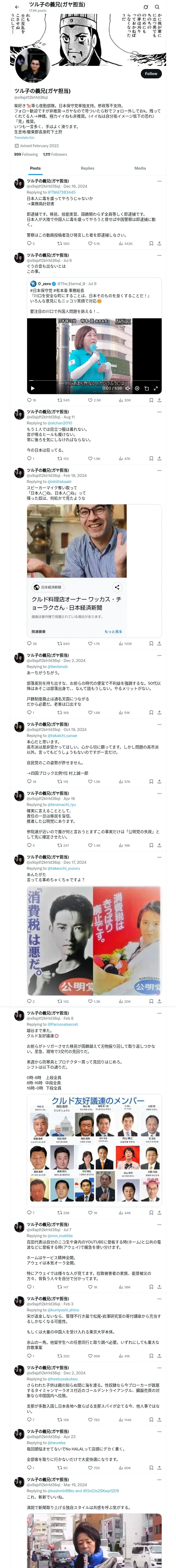Viewport: 176px width, 1568px height.
Task: Switch to the Replies tab
Action: point(87,168)
